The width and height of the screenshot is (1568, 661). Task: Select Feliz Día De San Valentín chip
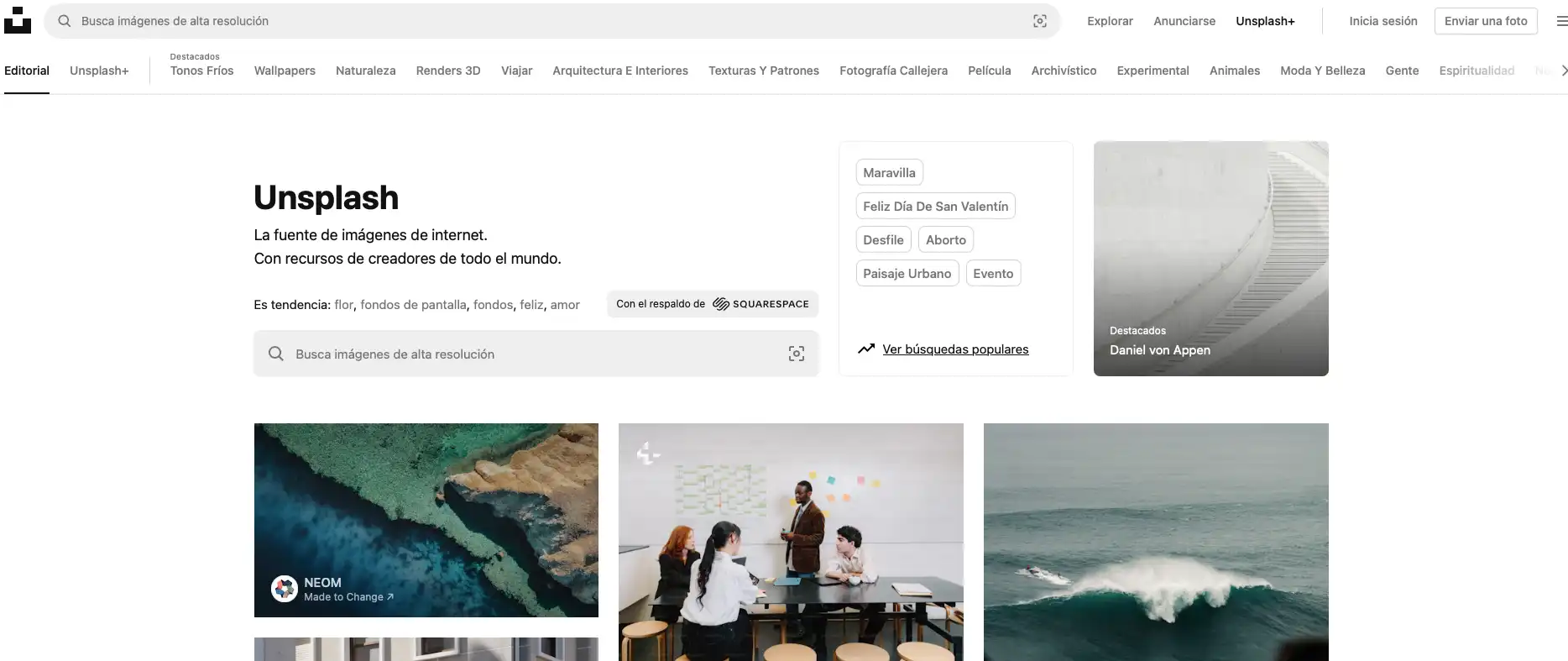tap(935, 206)
